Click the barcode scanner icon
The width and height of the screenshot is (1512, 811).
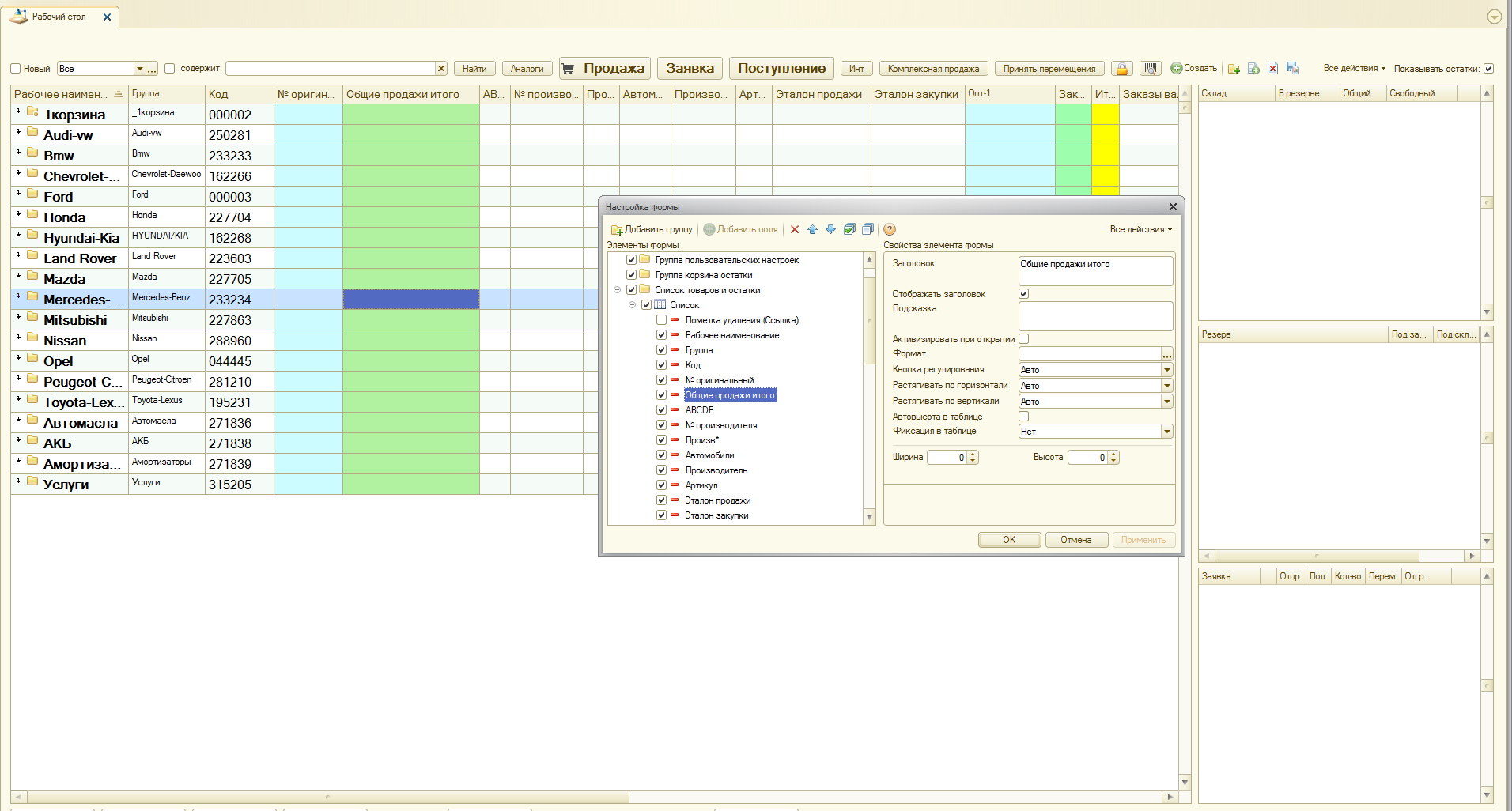[x=1151, y=69]
